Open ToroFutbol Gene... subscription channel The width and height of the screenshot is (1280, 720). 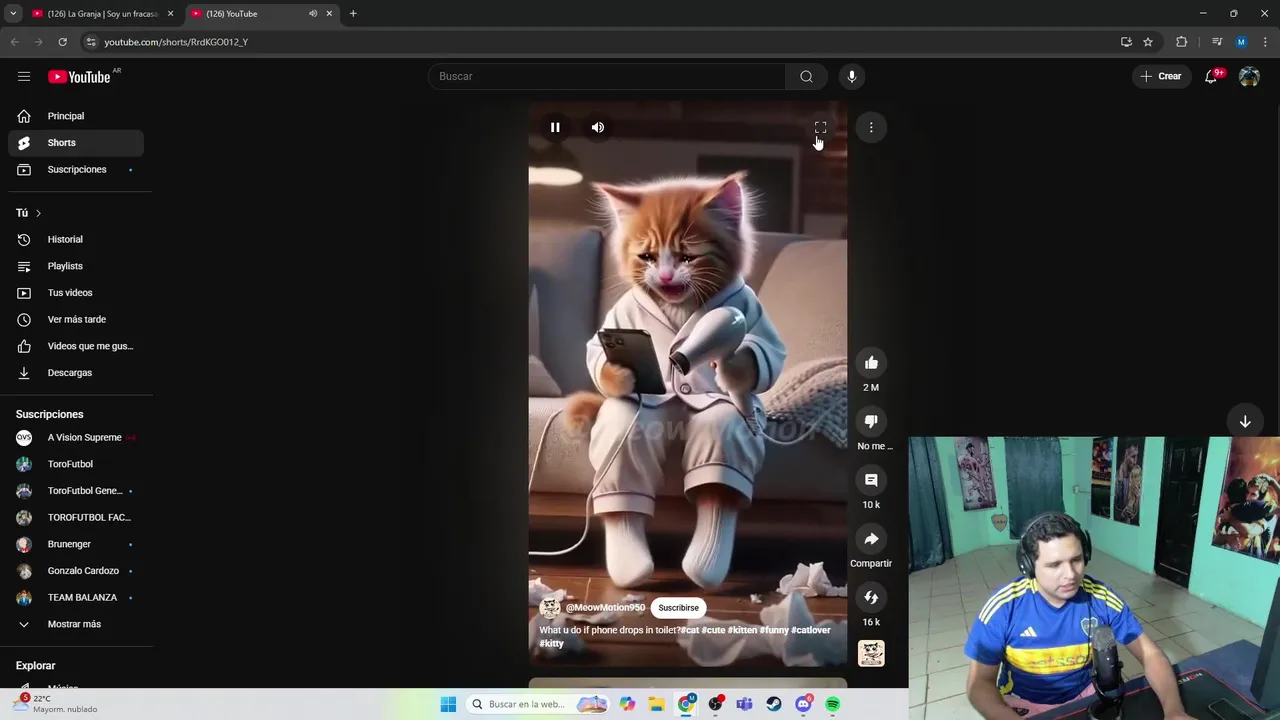click(x=76, y=491)
